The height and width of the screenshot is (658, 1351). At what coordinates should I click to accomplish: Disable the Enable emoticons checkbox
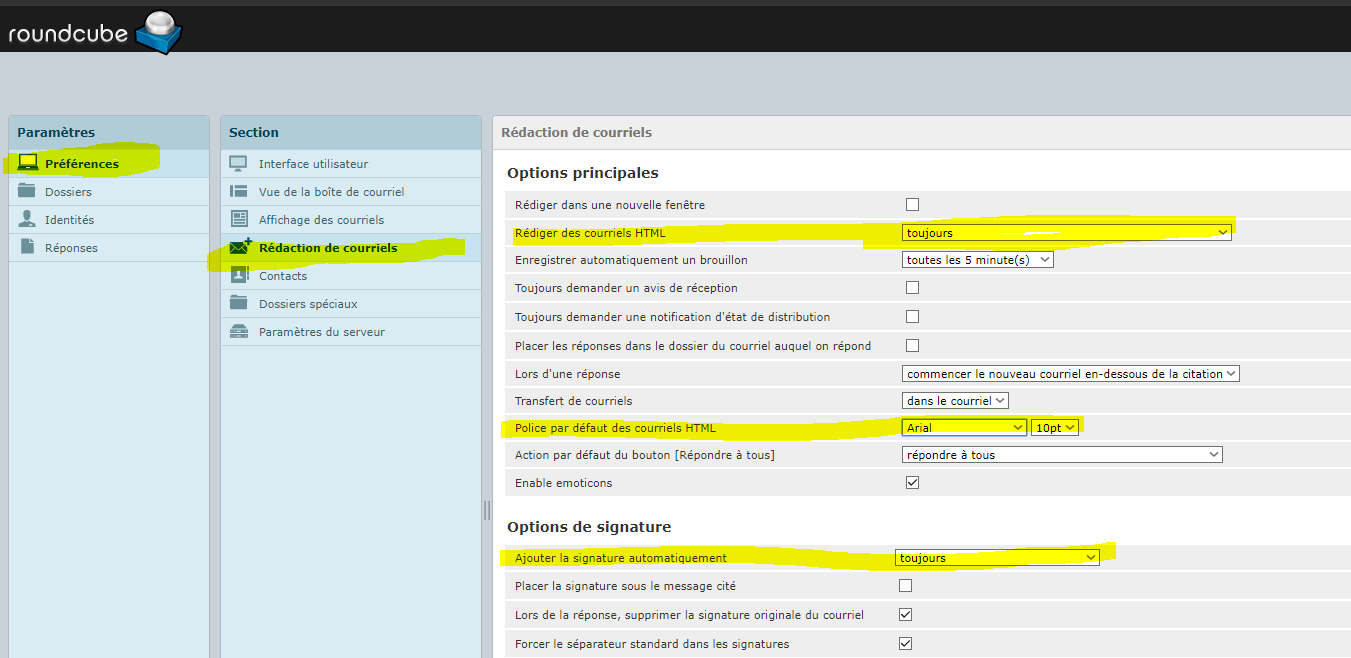coord(912,483)
